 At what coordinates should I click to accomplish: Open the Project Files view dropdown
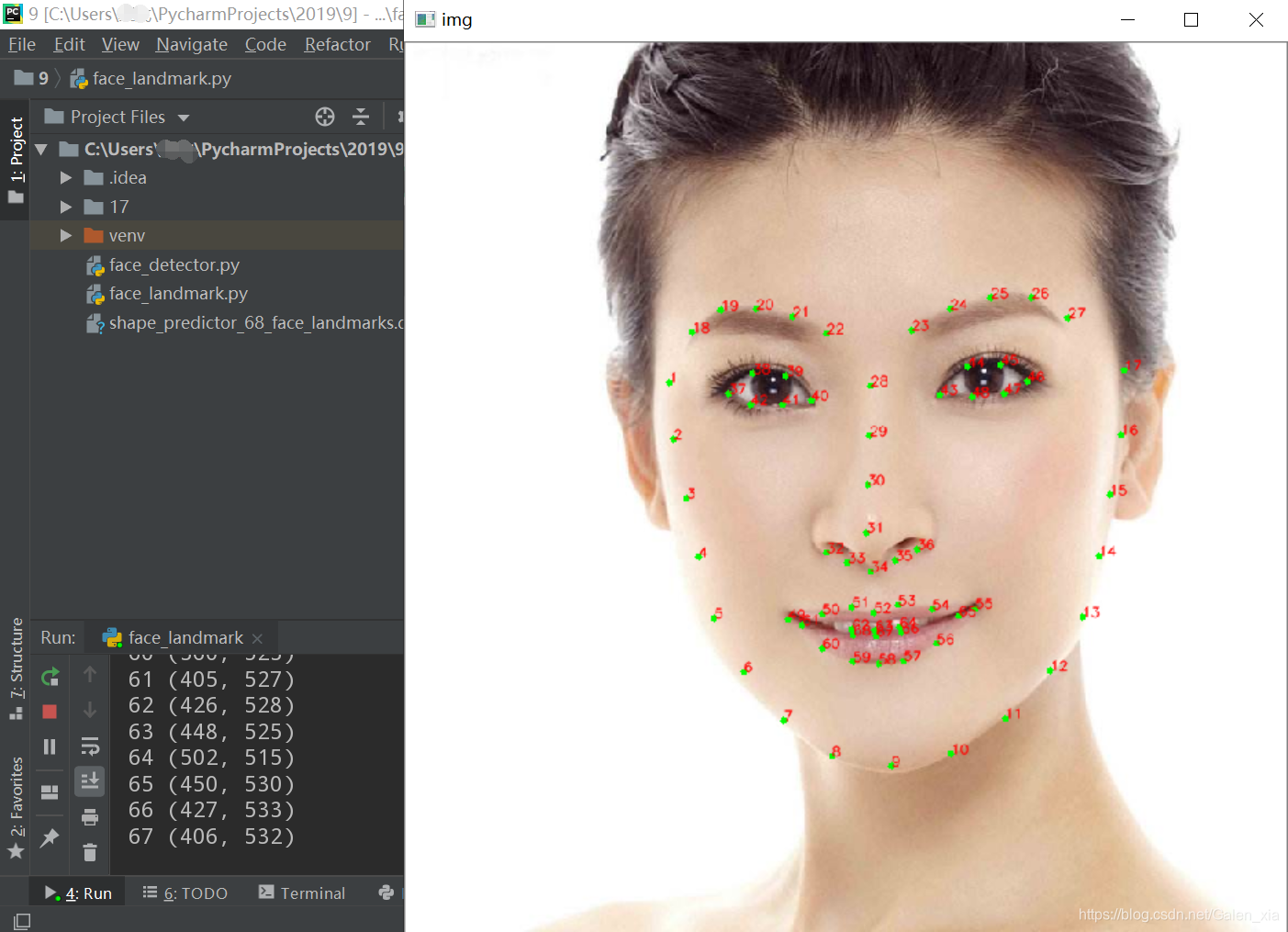184,118
